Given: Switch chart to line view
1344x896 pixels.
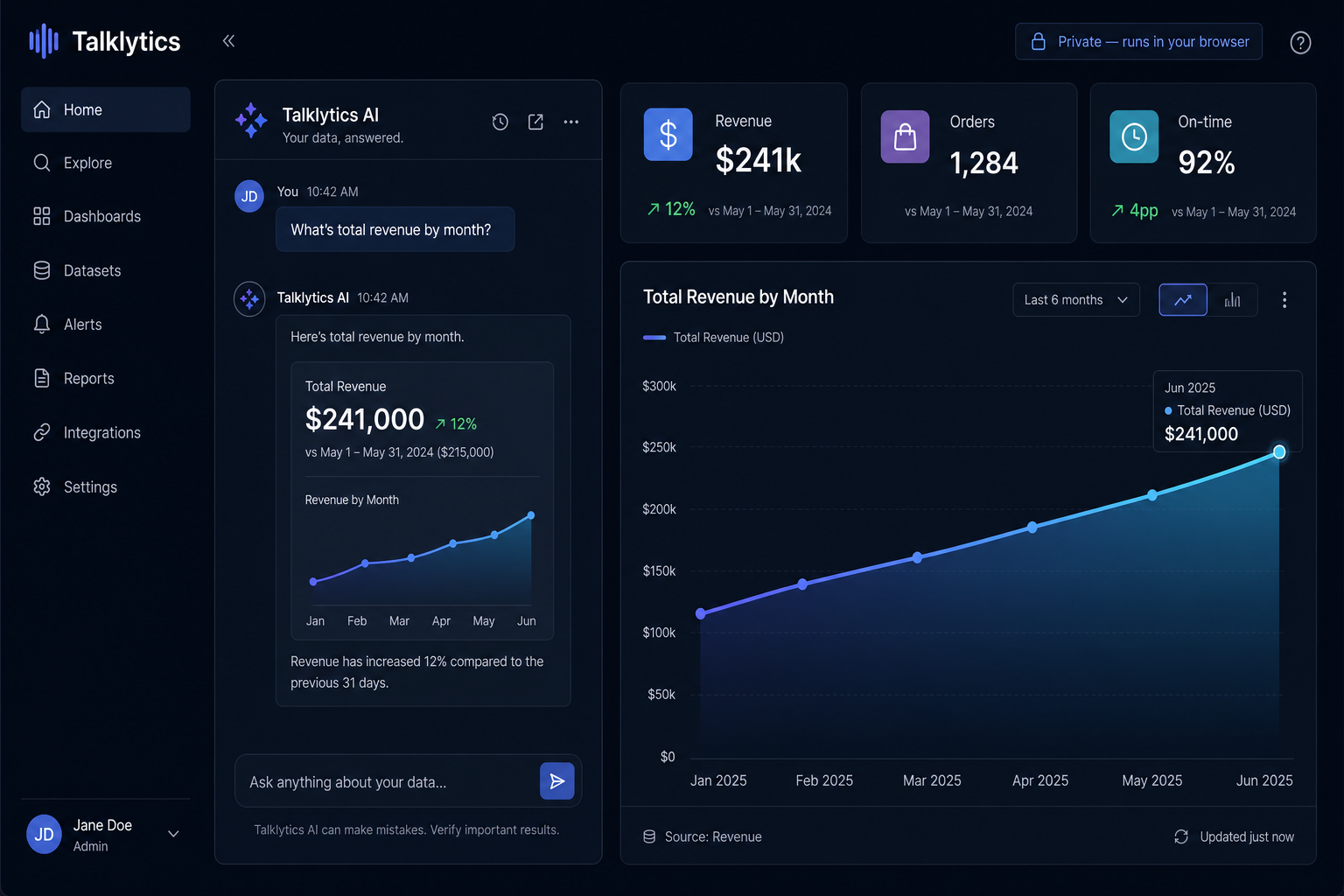Looking at the screenshot, I should click(x=1183, y=300).
